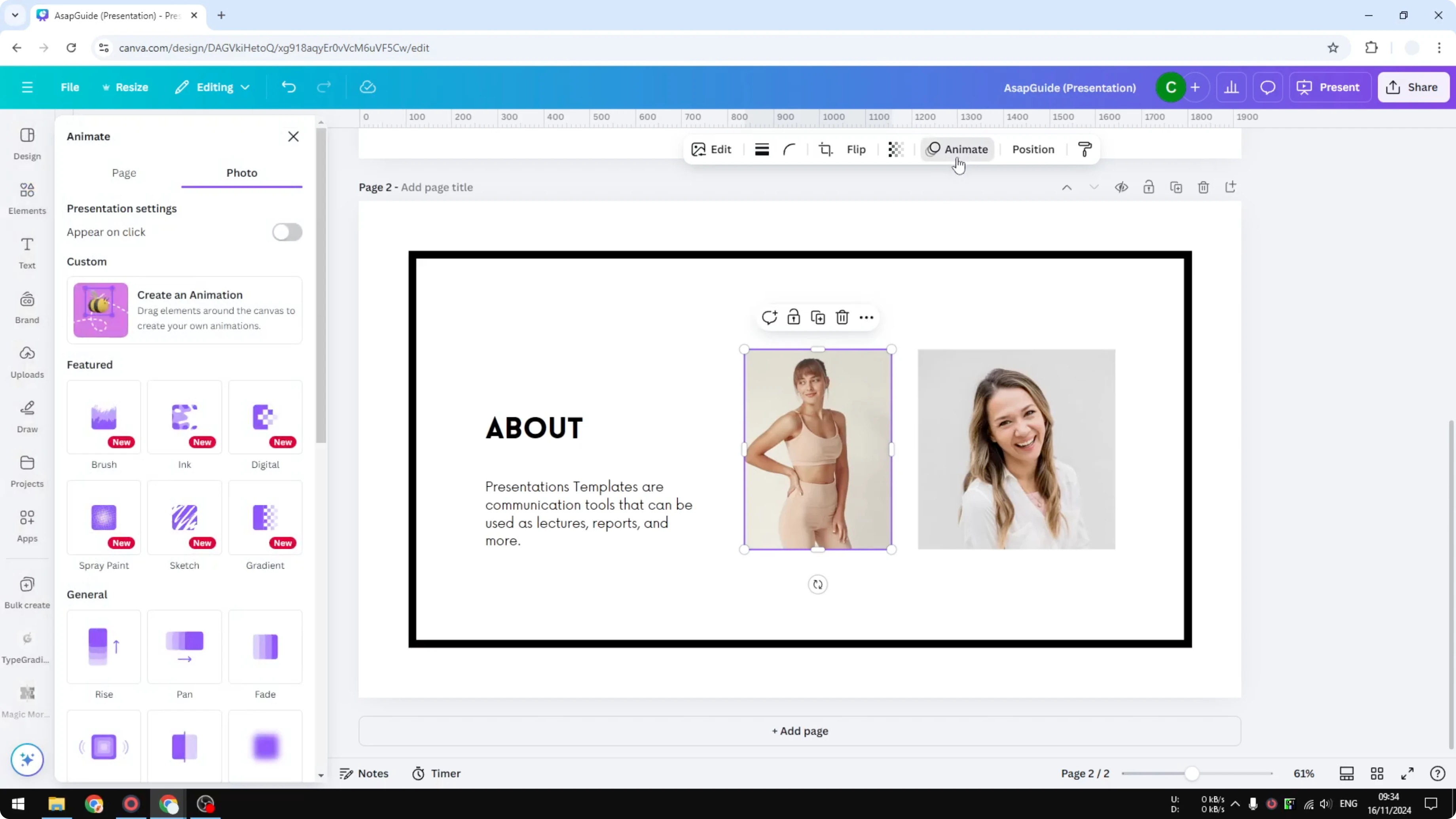Lock the selected photo element

tap(794, 317)
